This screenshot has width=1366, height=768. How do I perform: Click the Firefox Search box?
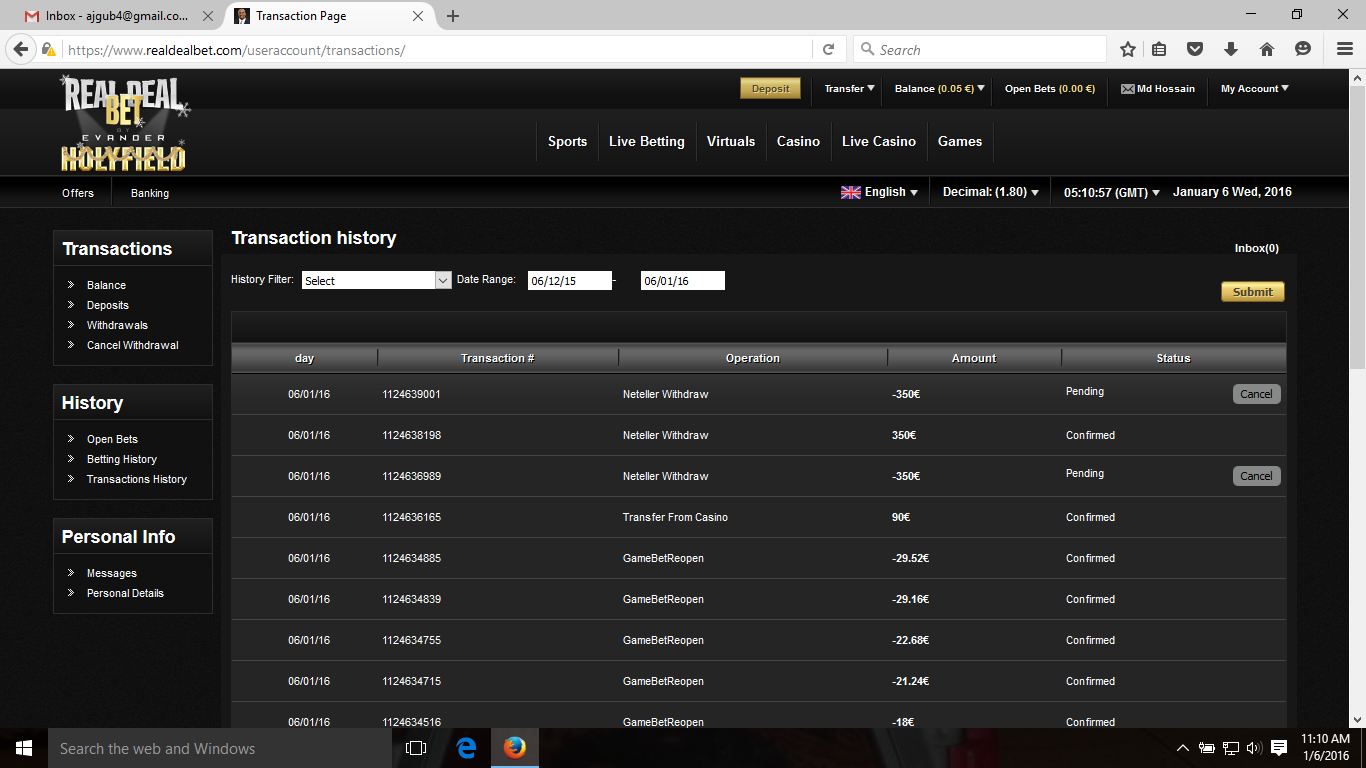coord(980,49)
